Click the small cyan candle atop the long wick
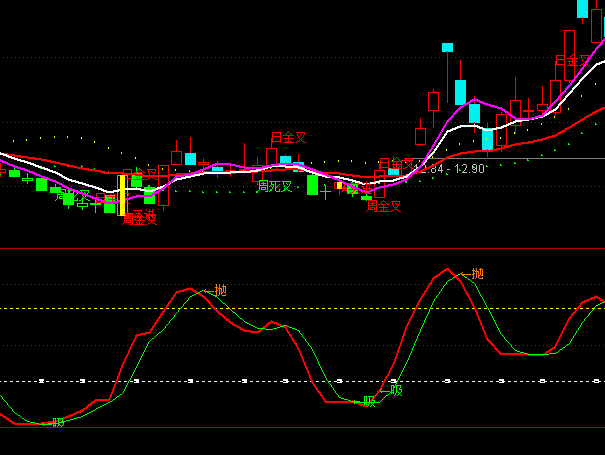 click(447, 47)
